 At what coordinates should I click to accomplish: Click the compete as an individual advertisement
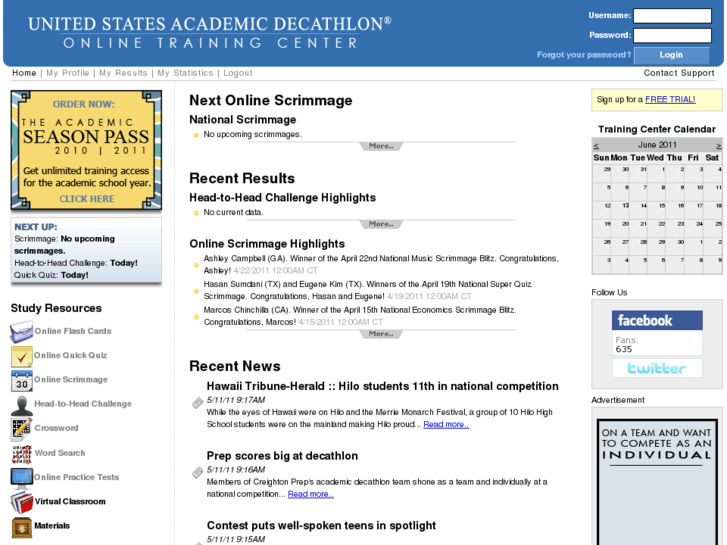click(657, 481)
